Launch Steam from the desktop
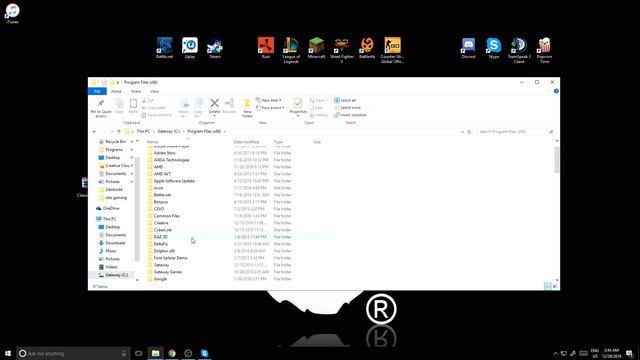 215,48
